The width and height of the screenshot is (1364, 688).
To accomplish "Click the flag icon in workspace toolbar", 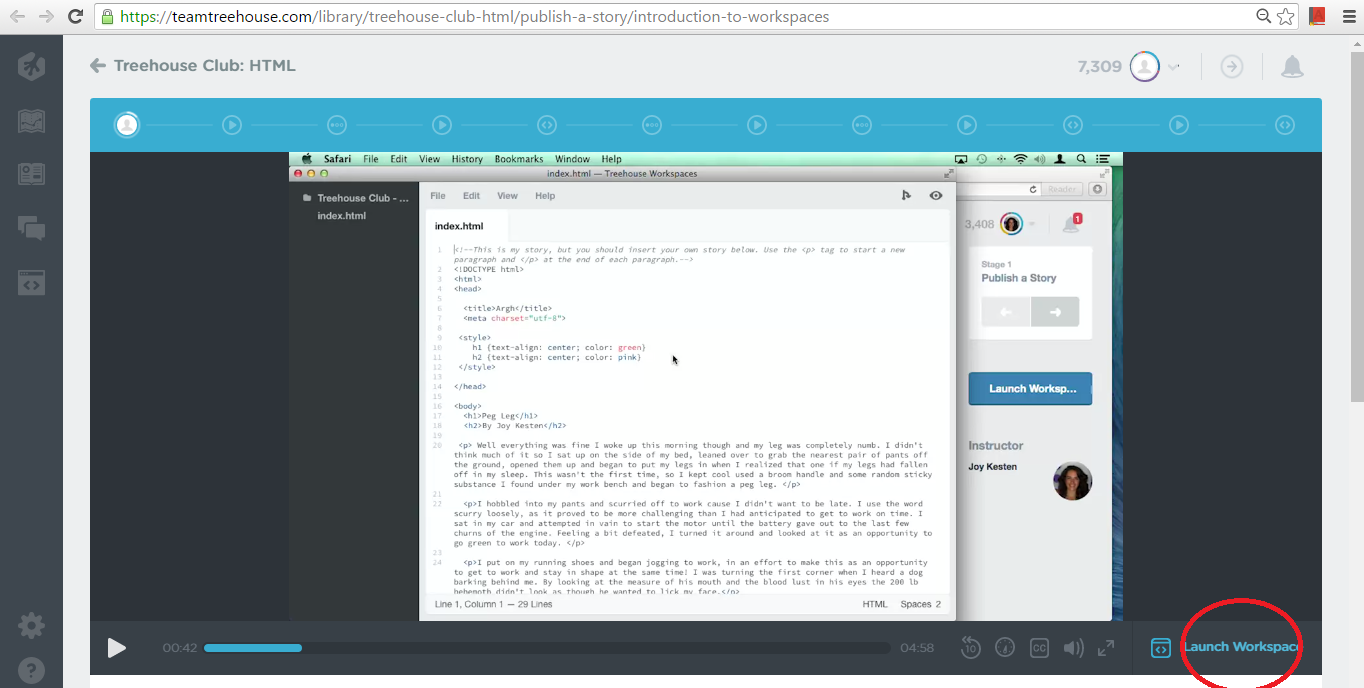I will (906, 196).
